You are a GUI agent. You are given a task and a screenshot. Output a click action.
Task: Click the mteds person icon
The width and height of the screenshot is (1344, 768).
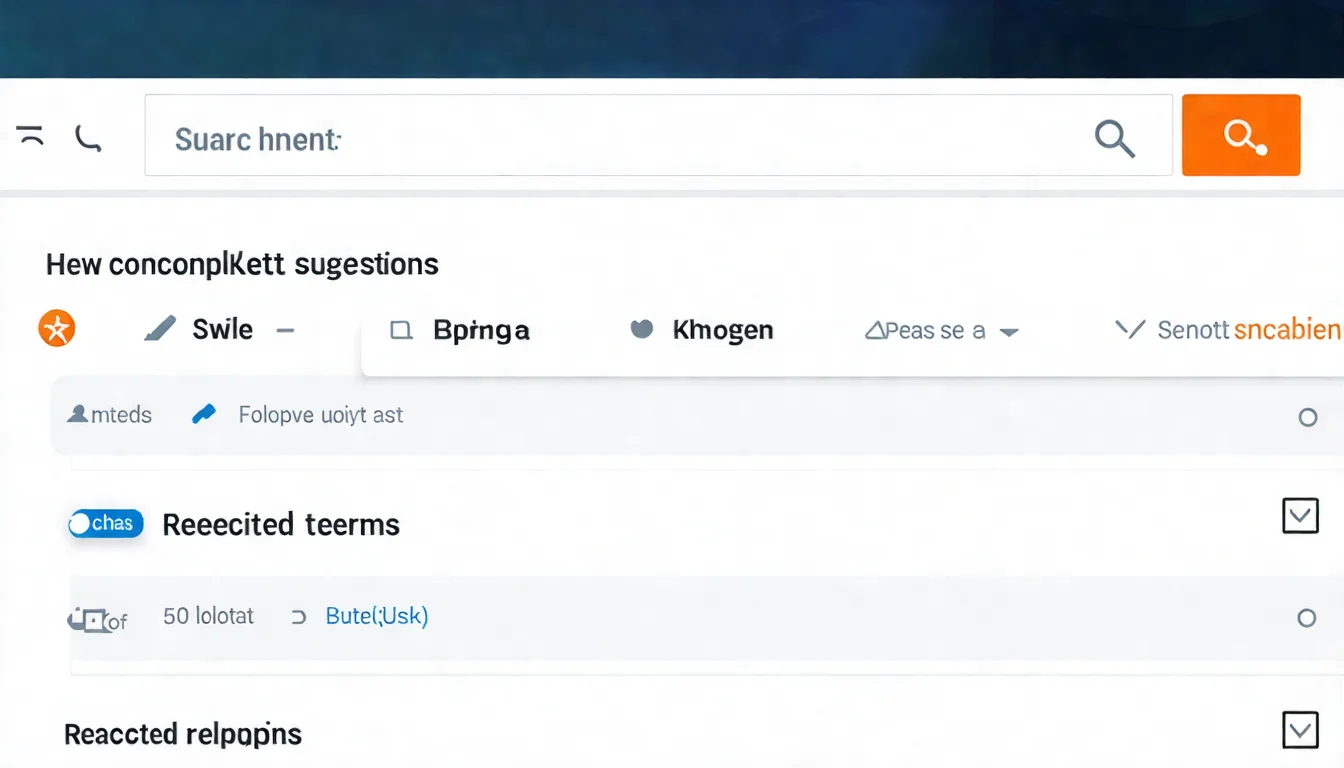(78, 414)
